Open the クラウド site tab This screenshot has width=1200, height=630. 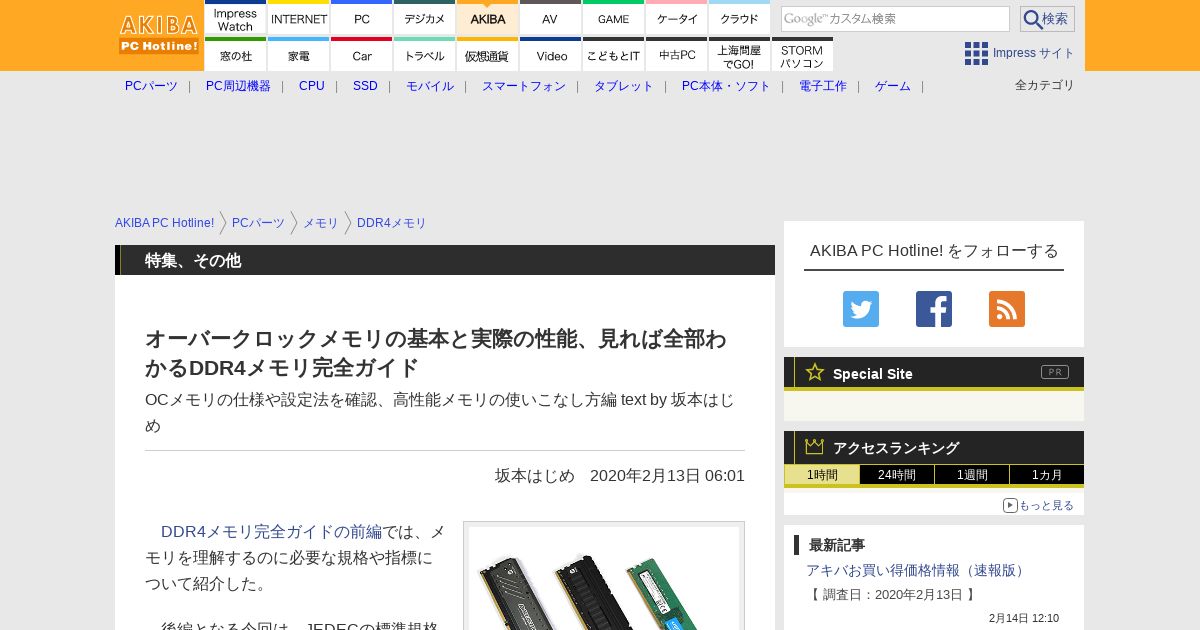pyautogui.click(x=740, y=17)
